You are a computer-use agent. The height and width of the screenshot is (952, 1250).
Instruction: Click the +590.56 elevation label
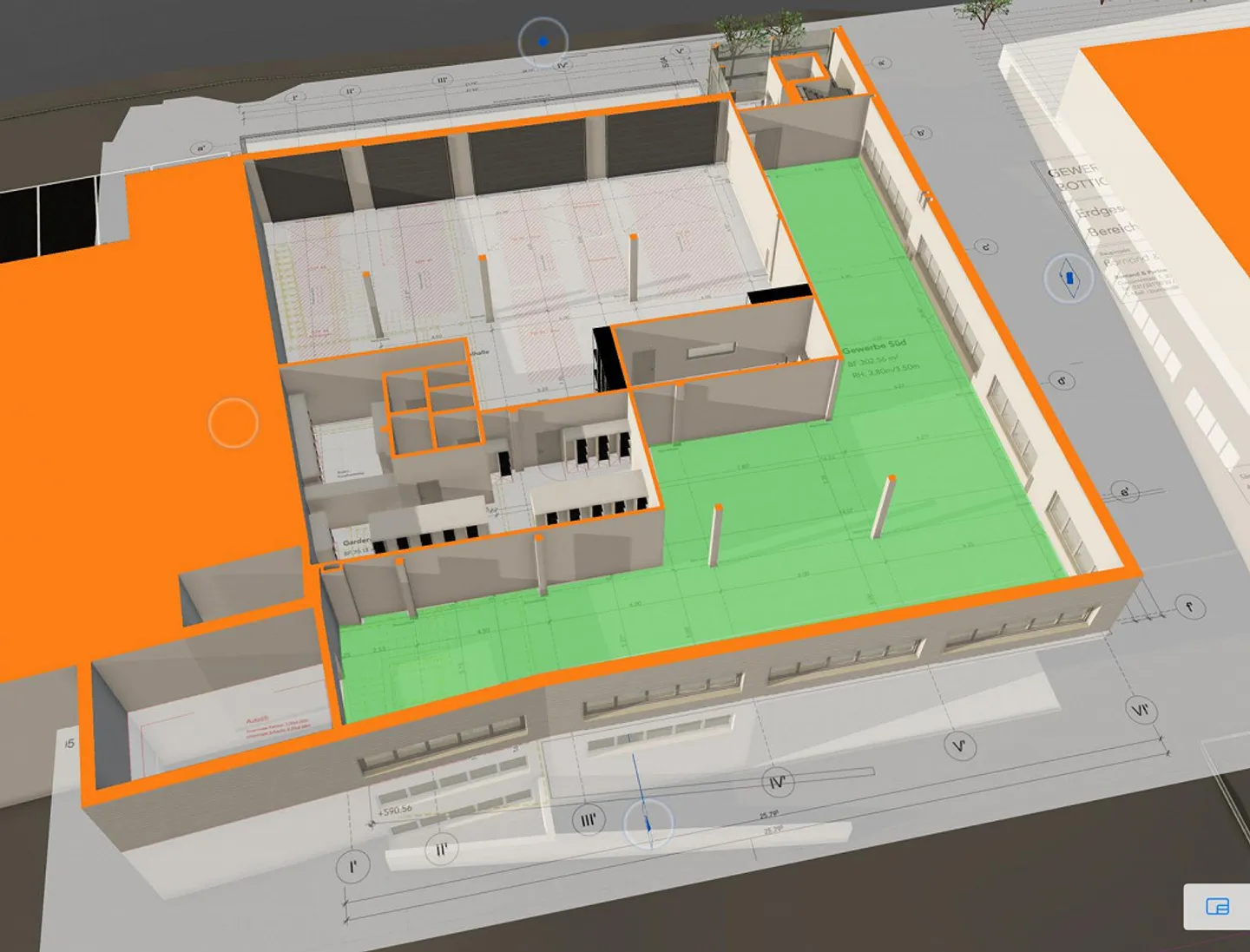[x=394, y=811]
